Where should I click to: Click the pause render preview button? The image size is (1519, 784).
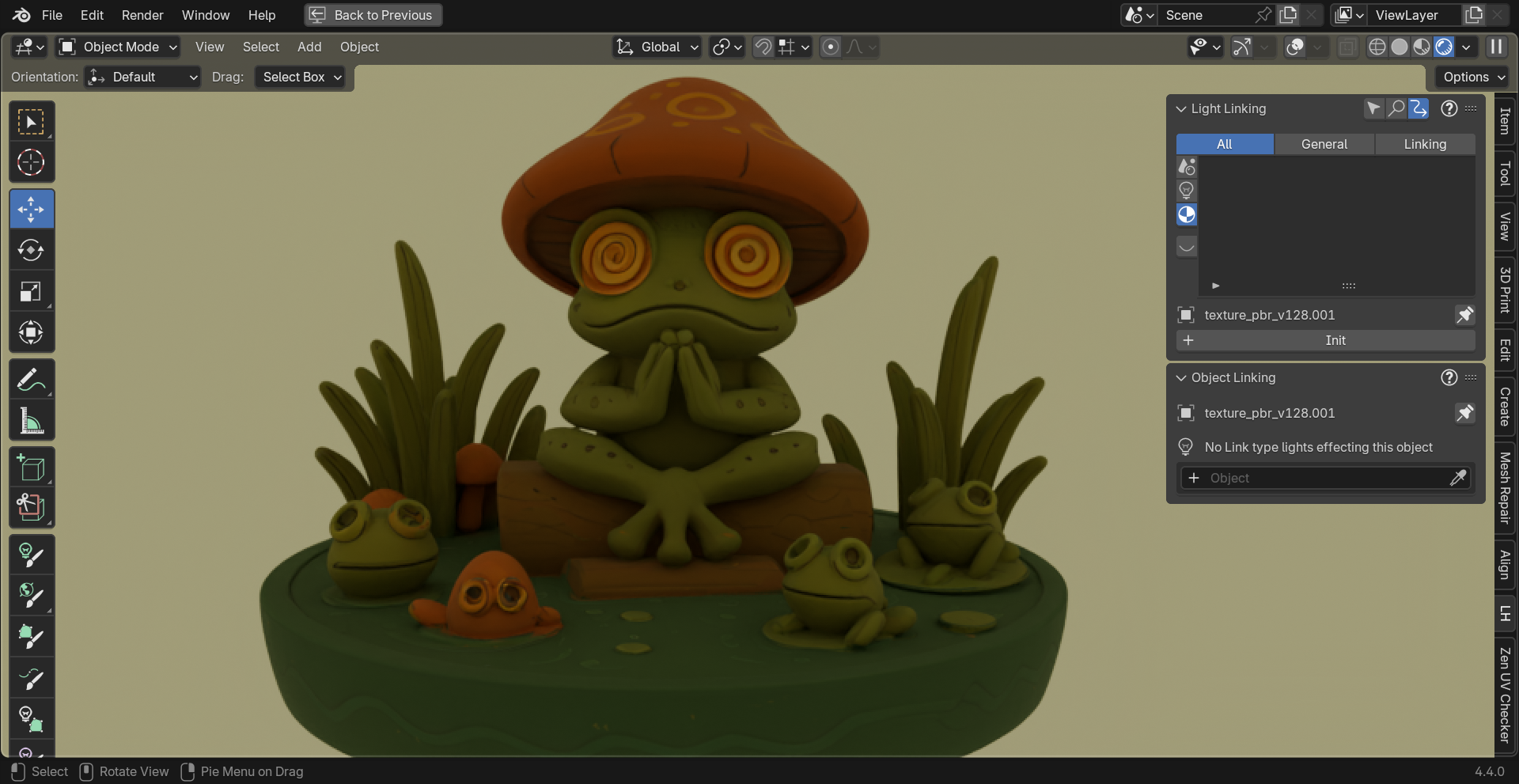tap(1496, 47)
